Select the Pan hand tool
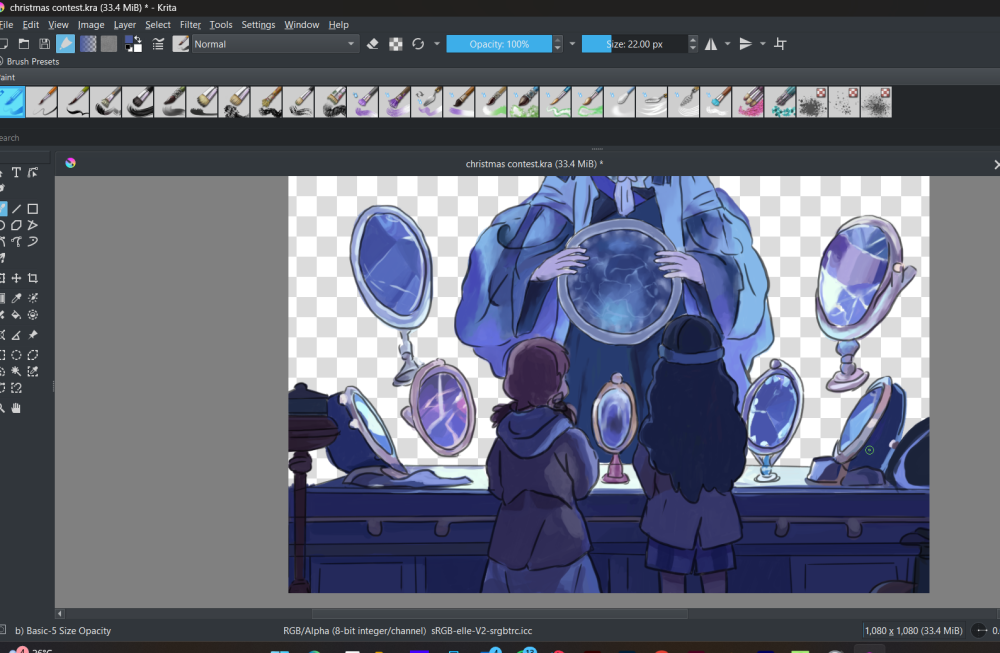Viewport: 1000px width, 653px height. coord(16,408)
